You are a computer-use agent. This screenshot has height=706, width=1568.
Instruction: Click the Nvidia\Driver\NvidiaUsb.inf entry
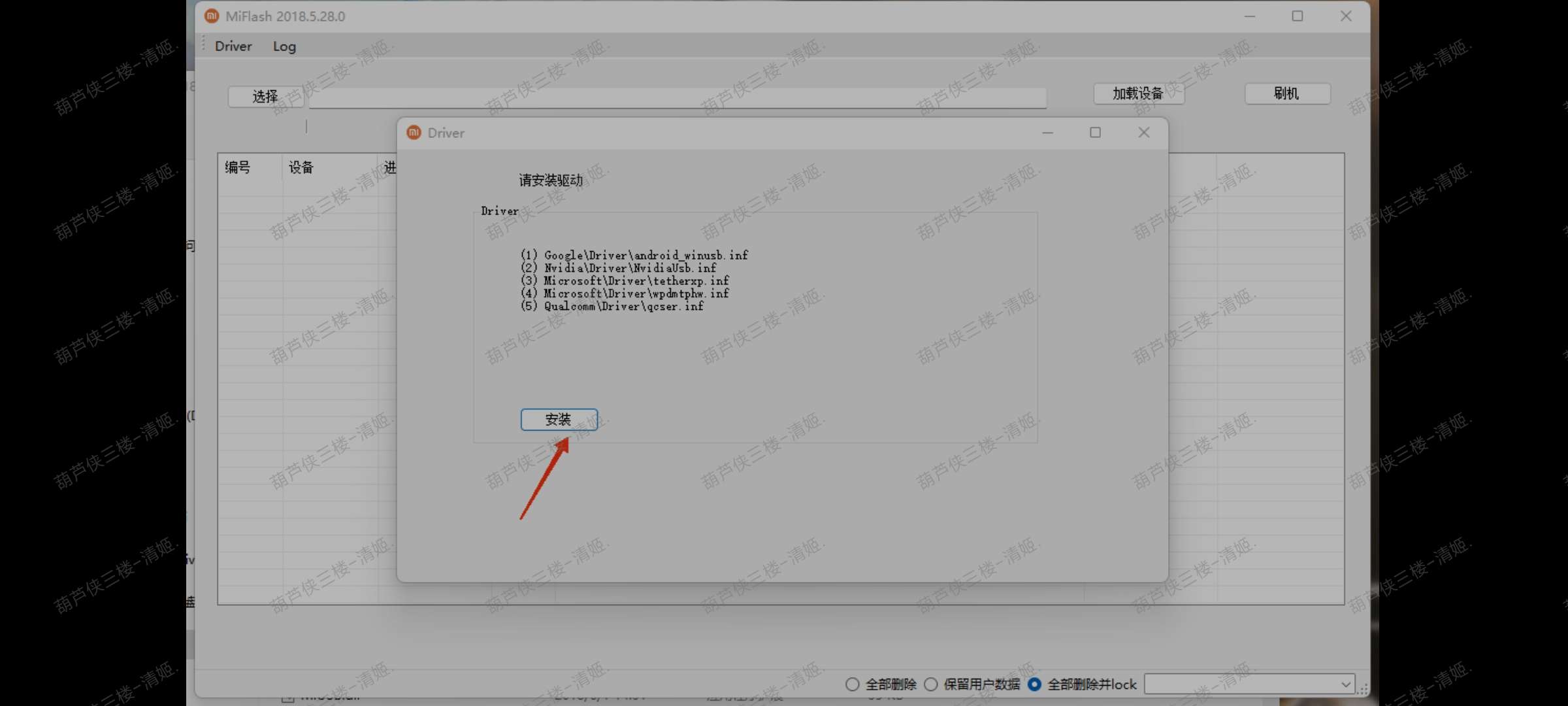click(x=618, y=268)
